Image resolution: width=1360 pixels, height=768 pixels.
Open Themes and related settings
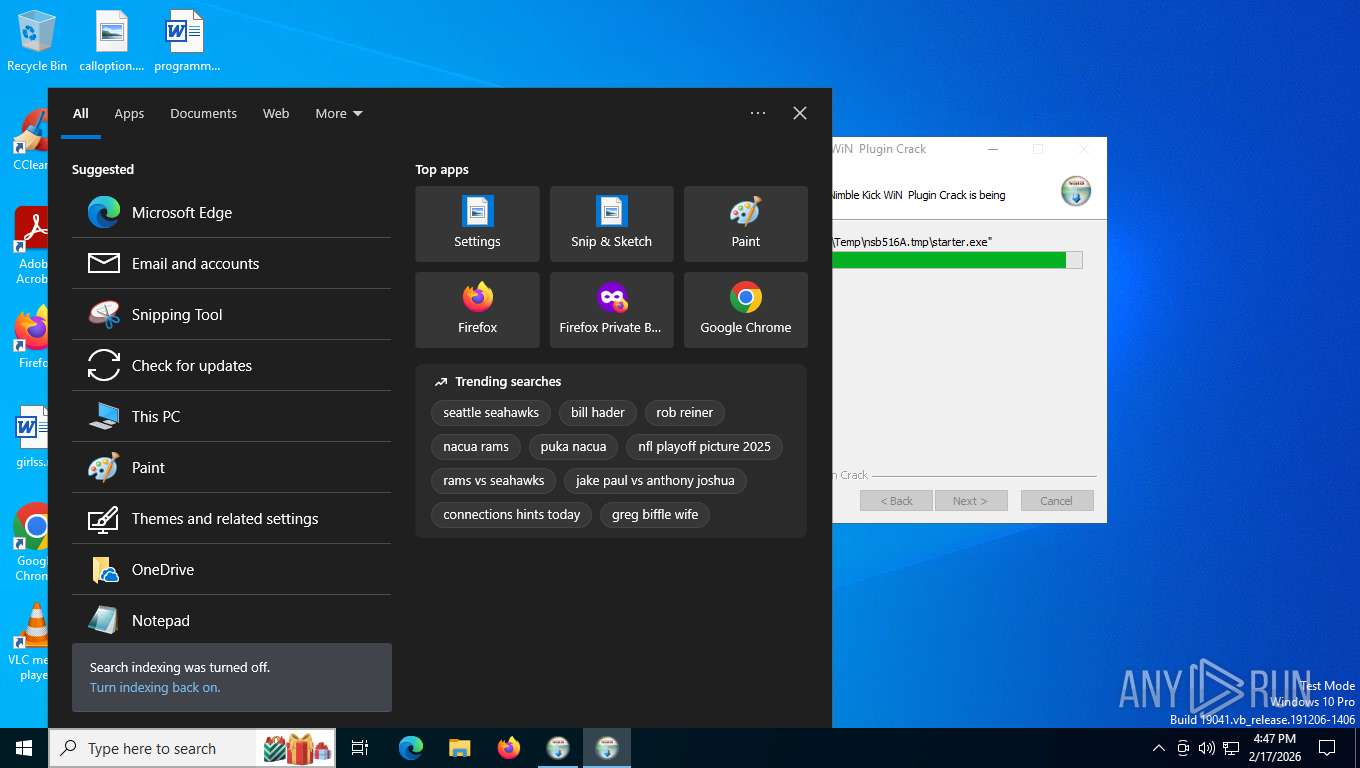point(231,518)
